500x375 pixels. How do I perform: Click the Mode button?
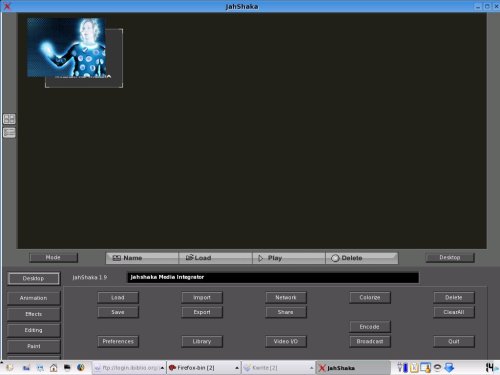pyautogui.click(x=53, y=257)
